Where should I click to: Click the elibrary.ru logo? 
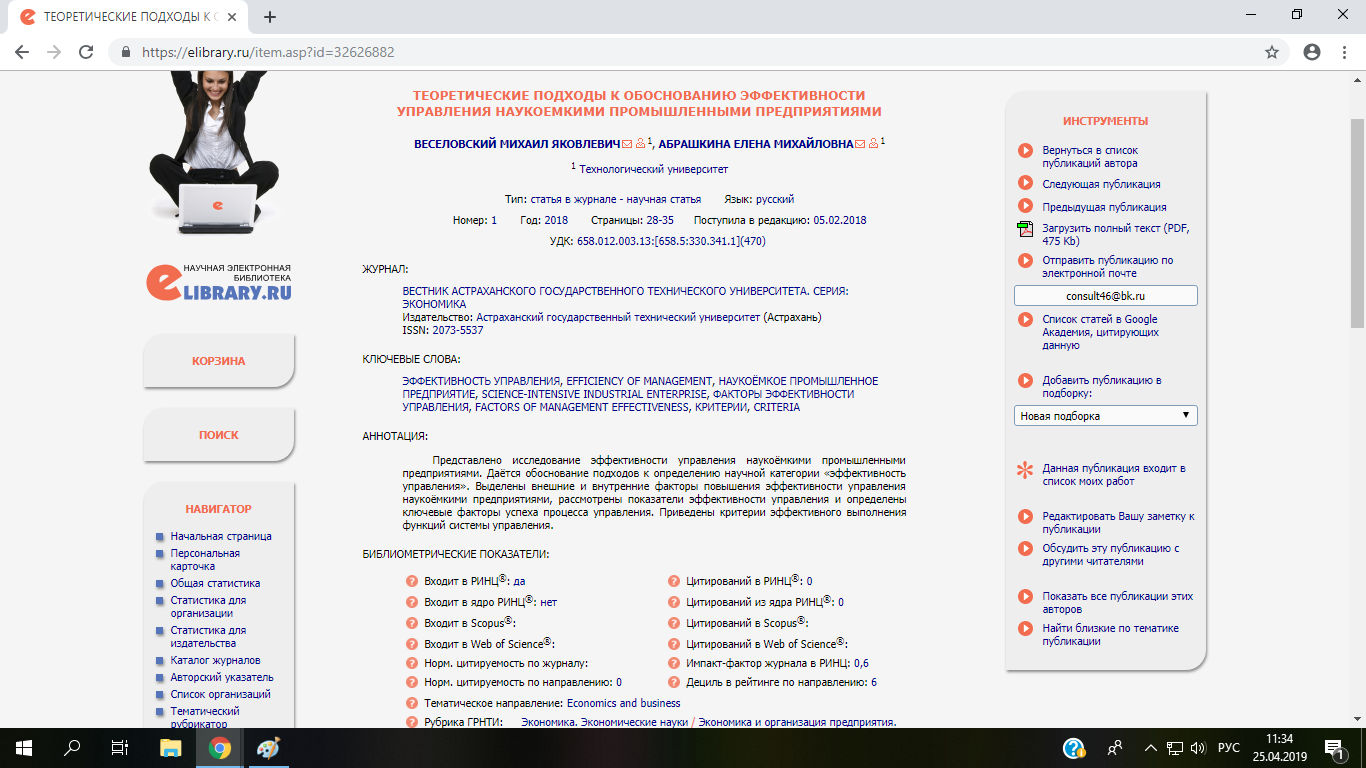point(219,282)
